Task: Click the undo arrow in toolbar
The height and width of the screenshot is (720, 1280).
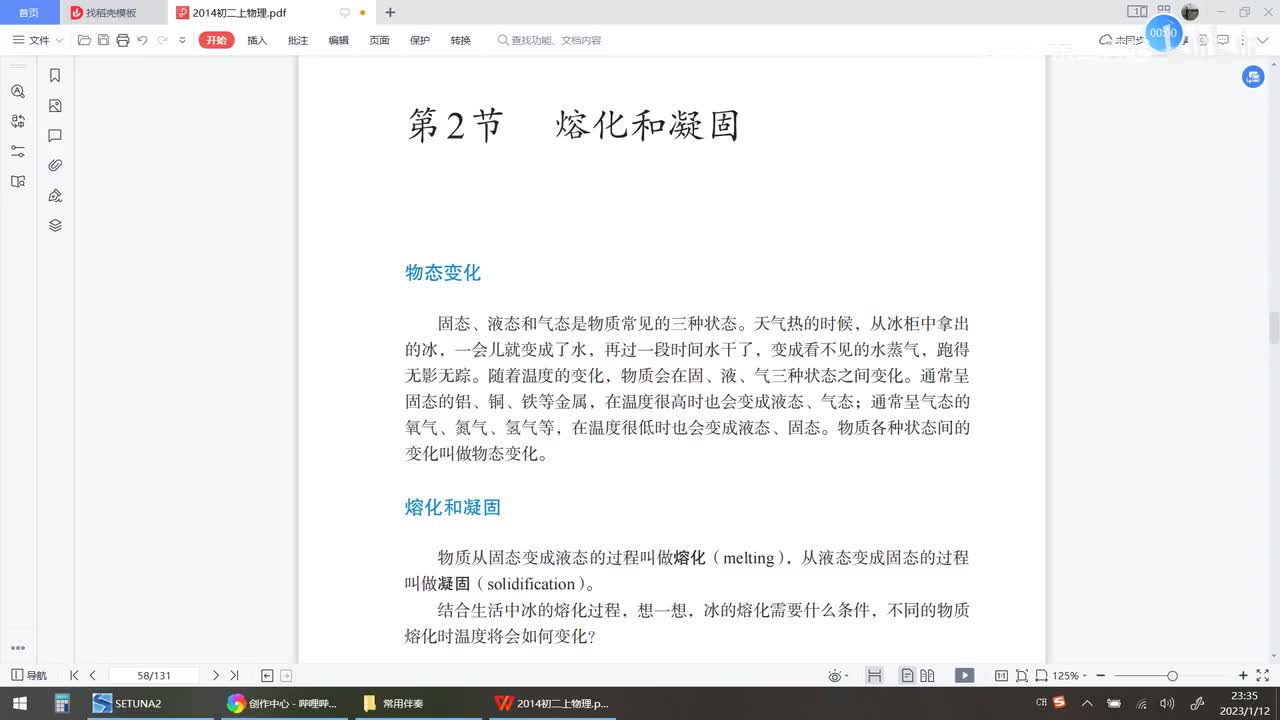Action: 142,40
